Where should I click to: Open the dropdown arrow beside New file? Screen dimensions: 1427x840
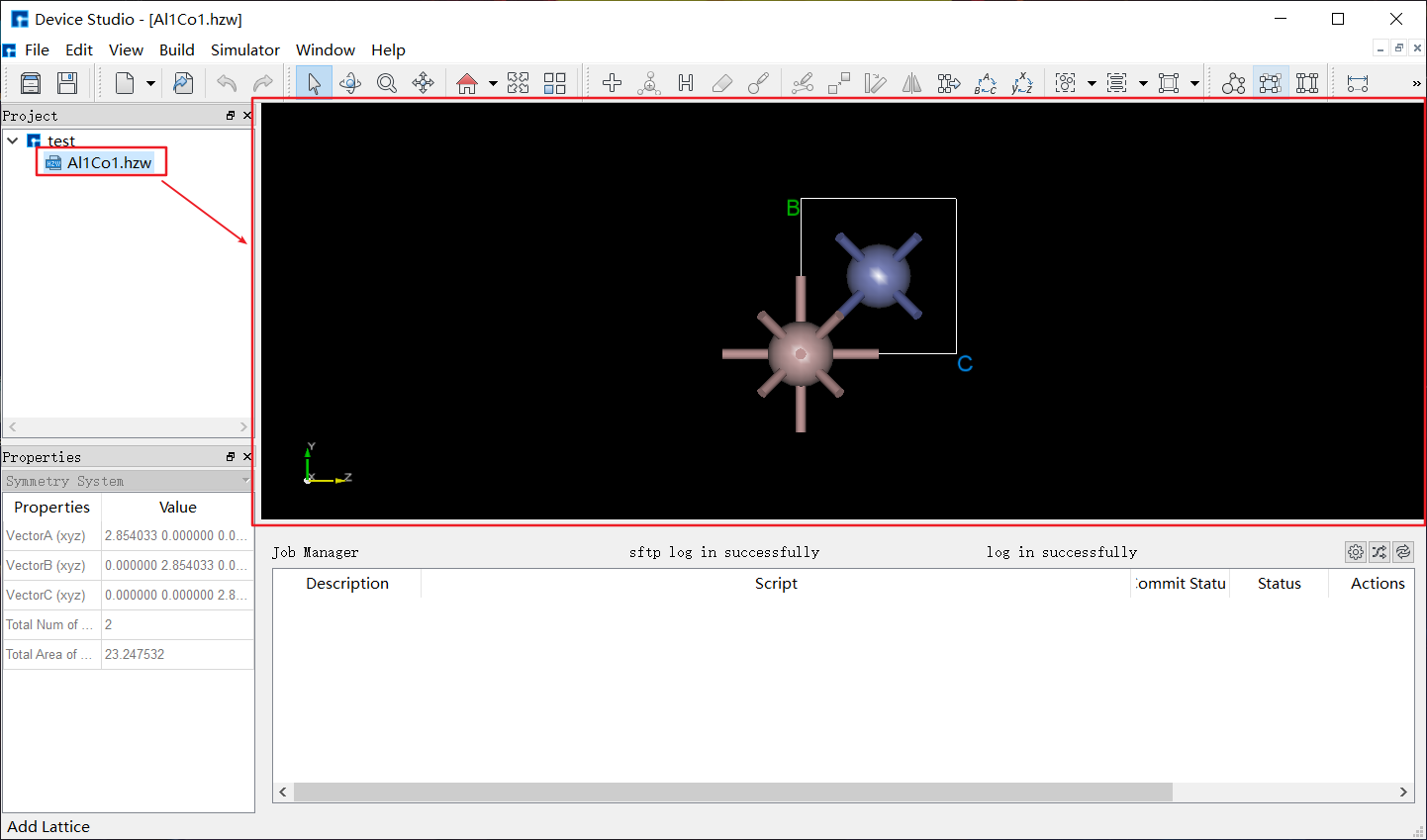coord(150,83)
